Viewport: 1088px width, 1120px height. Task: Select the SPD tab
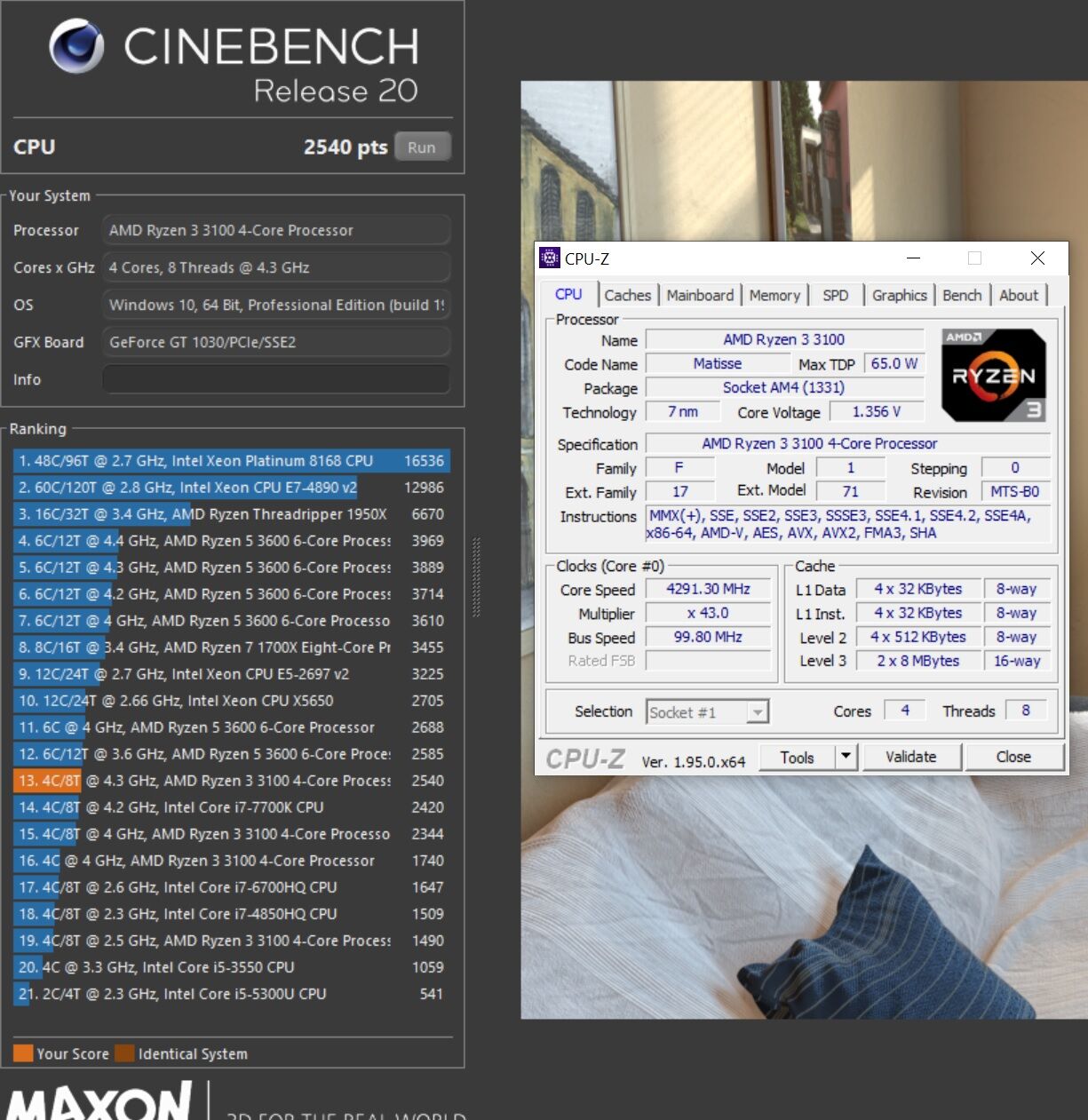tap(835, 296)
